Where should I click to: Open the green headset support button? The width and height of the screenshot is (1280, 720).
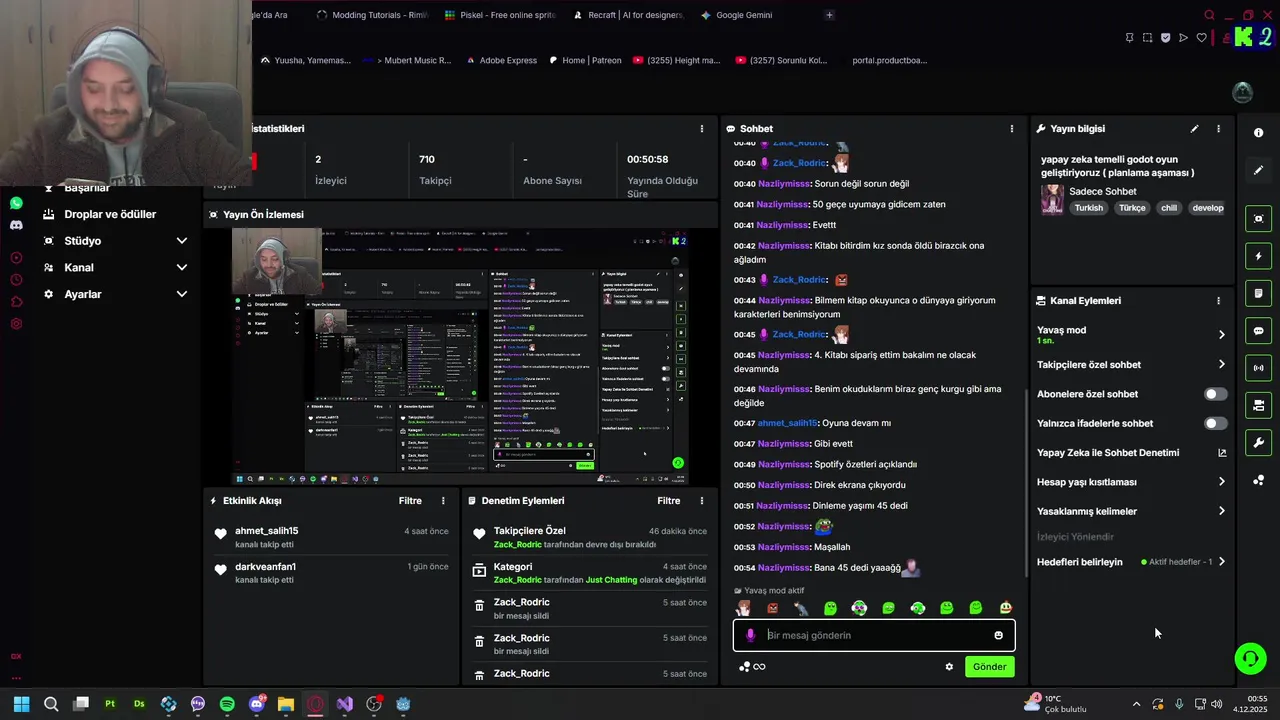1250,659
